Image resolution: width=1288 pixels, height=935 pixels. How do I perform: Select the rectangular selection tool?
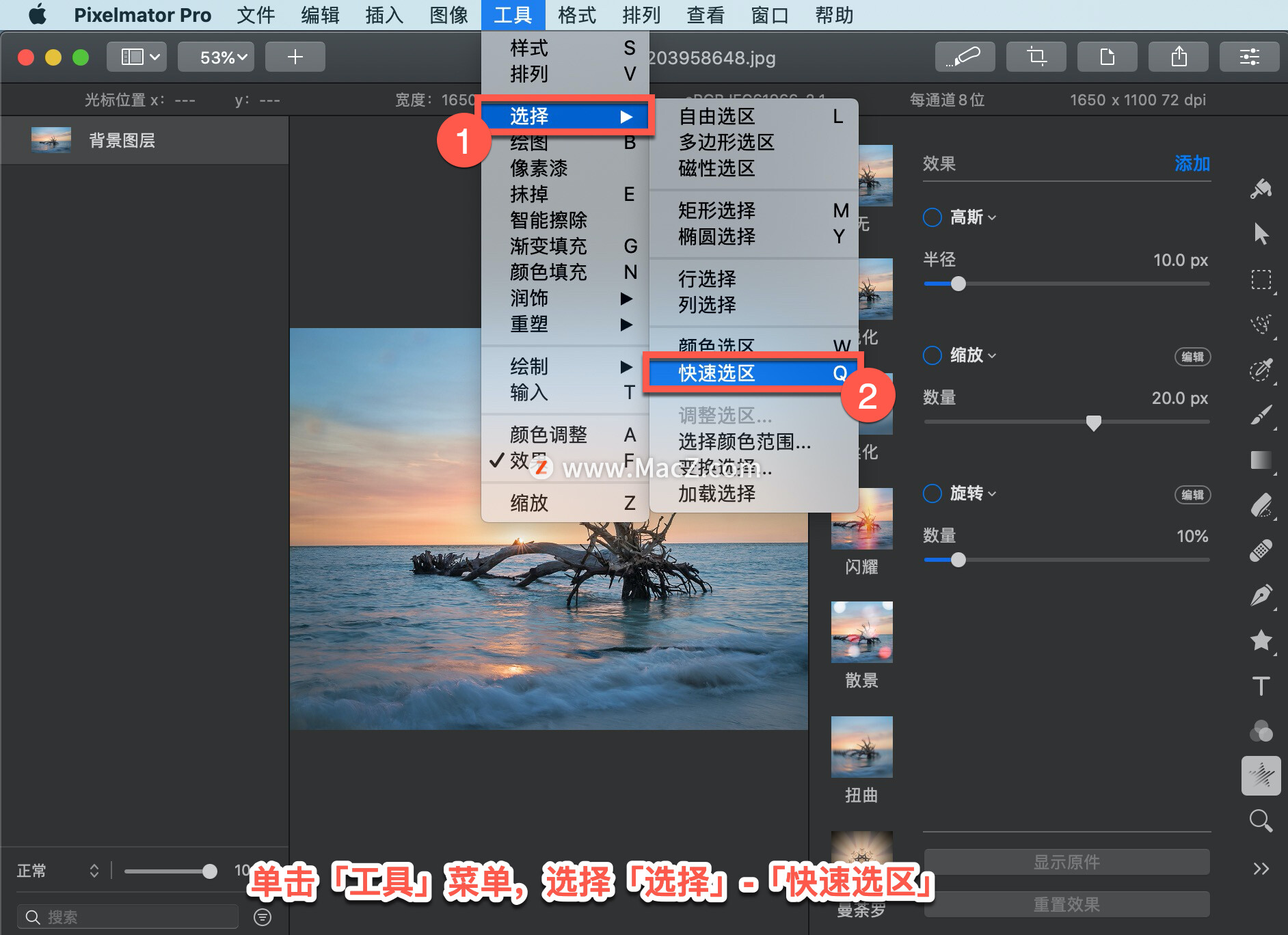(x=1261, y=280)
